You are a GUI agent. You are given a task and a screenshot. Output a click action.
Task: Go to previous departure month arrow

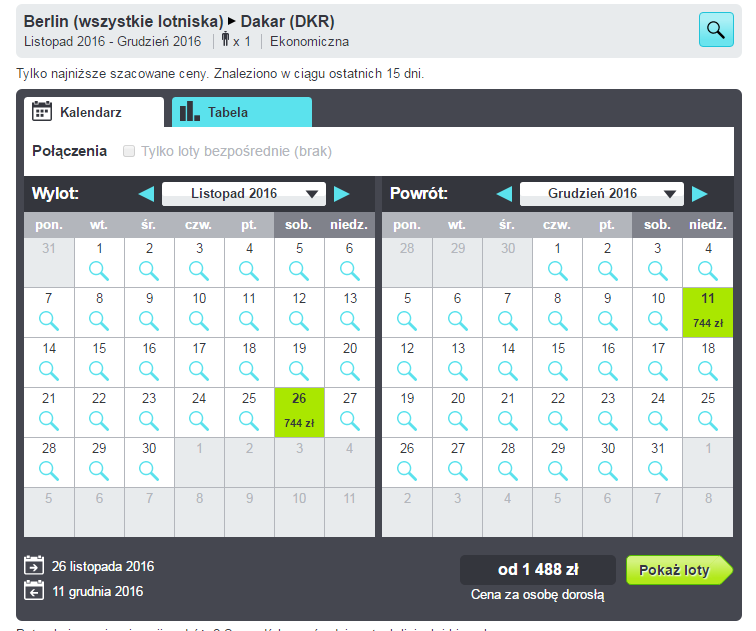147,194
